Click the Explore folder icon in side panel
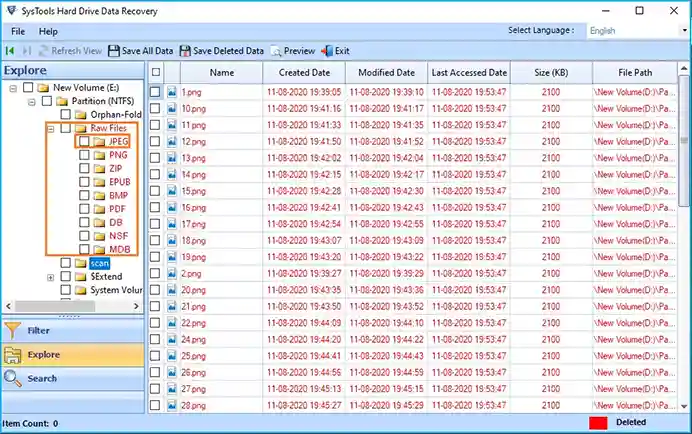The width and height of the screenshot is (692, 434). tap(13, 355)
